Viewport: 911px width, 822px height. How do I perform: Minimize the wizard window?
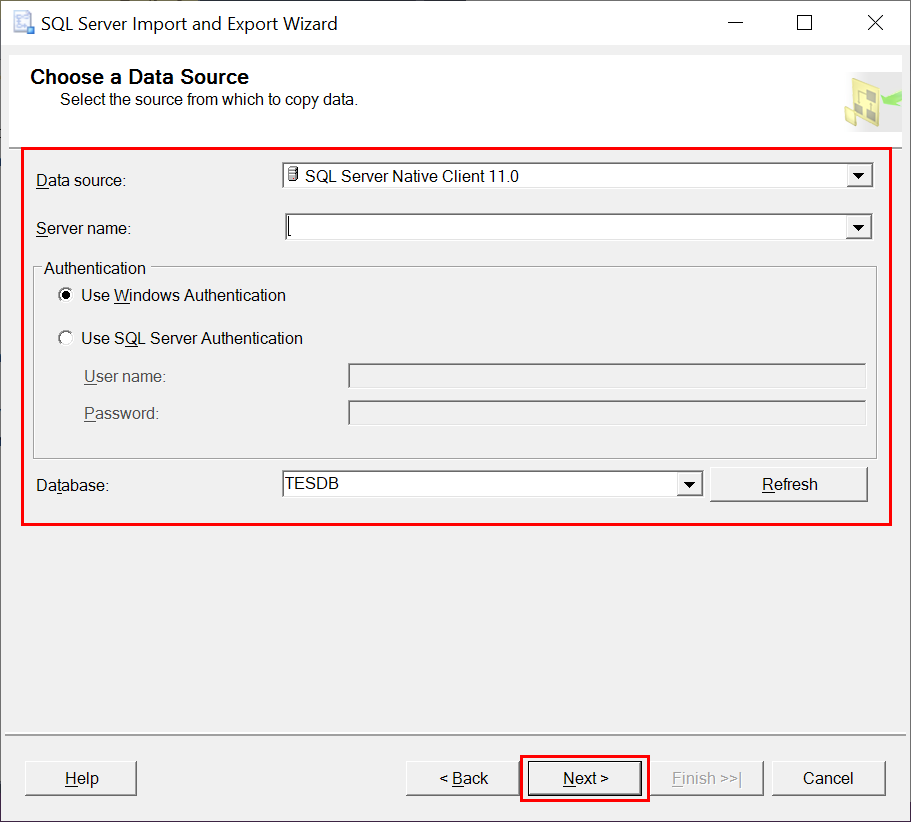click(x=736, y=23)
